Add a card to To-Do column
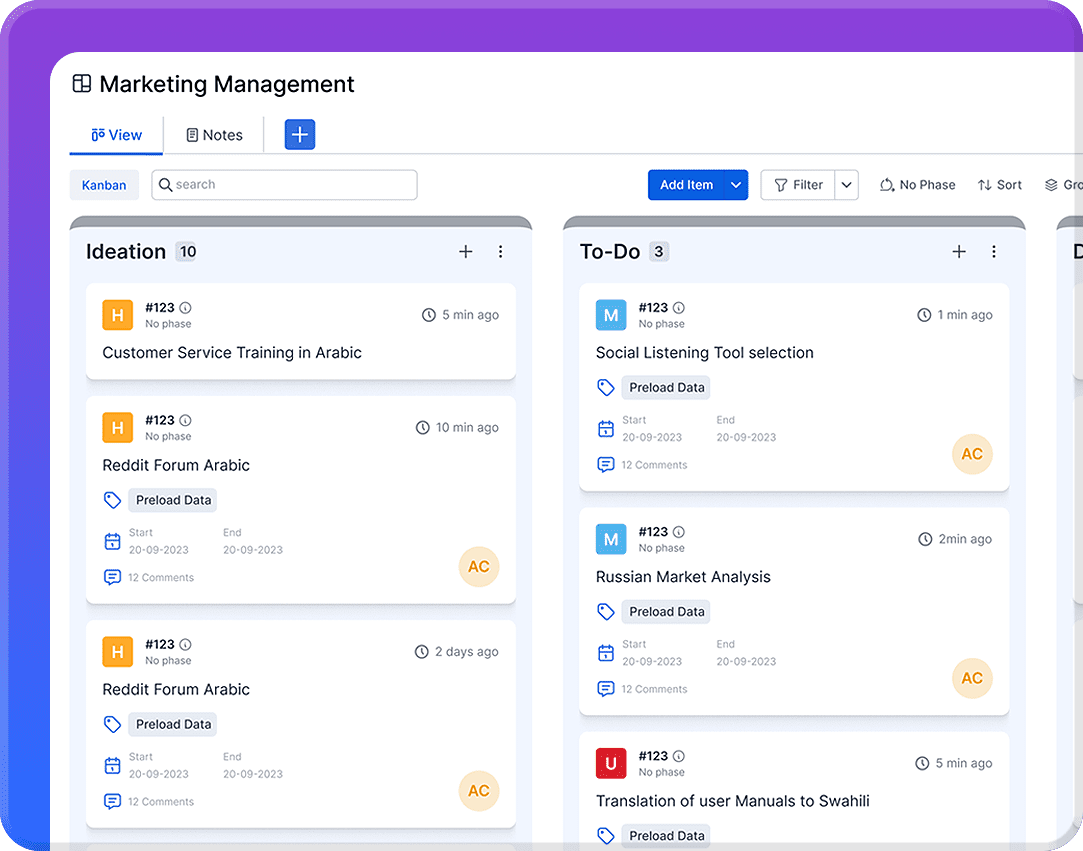The image size is (1083, 851). pyautogui.click(x=959, y=251)
